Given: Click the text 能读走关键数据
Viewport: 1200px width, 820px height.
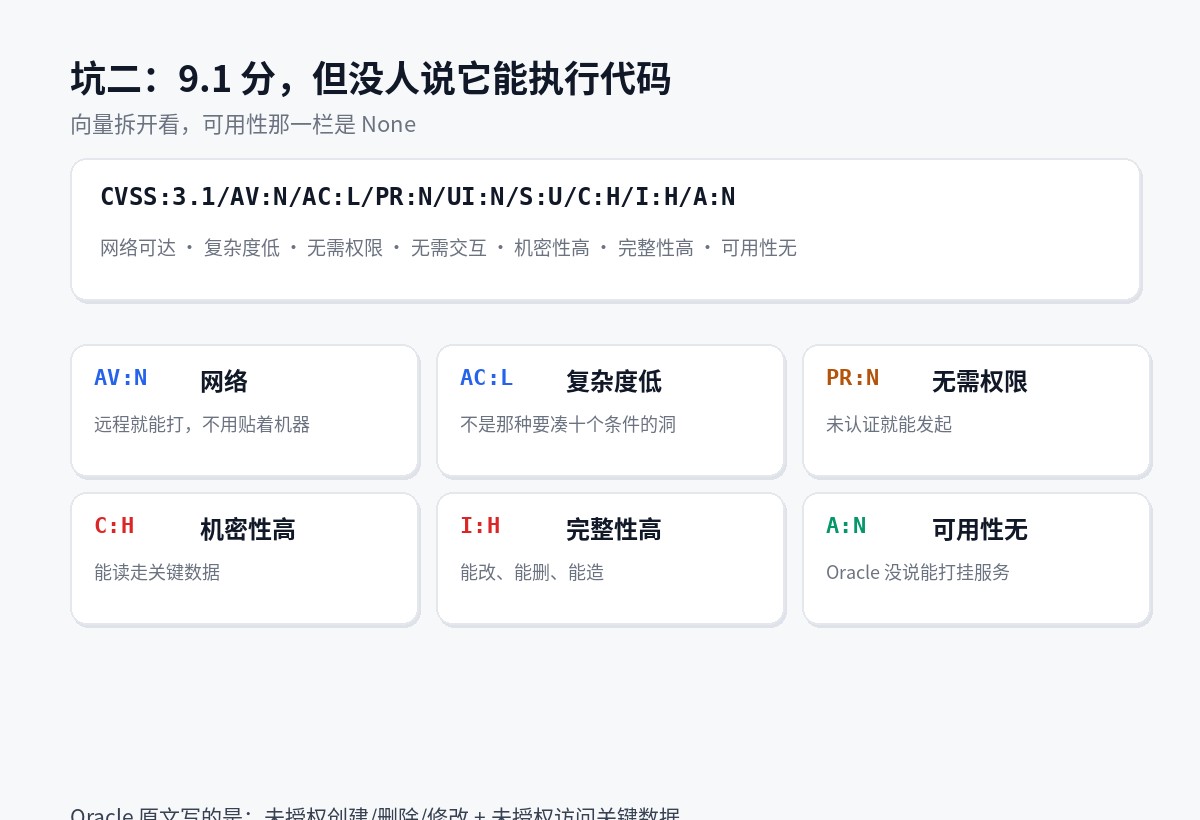Looking at the screenshot, I should (157, 572).
